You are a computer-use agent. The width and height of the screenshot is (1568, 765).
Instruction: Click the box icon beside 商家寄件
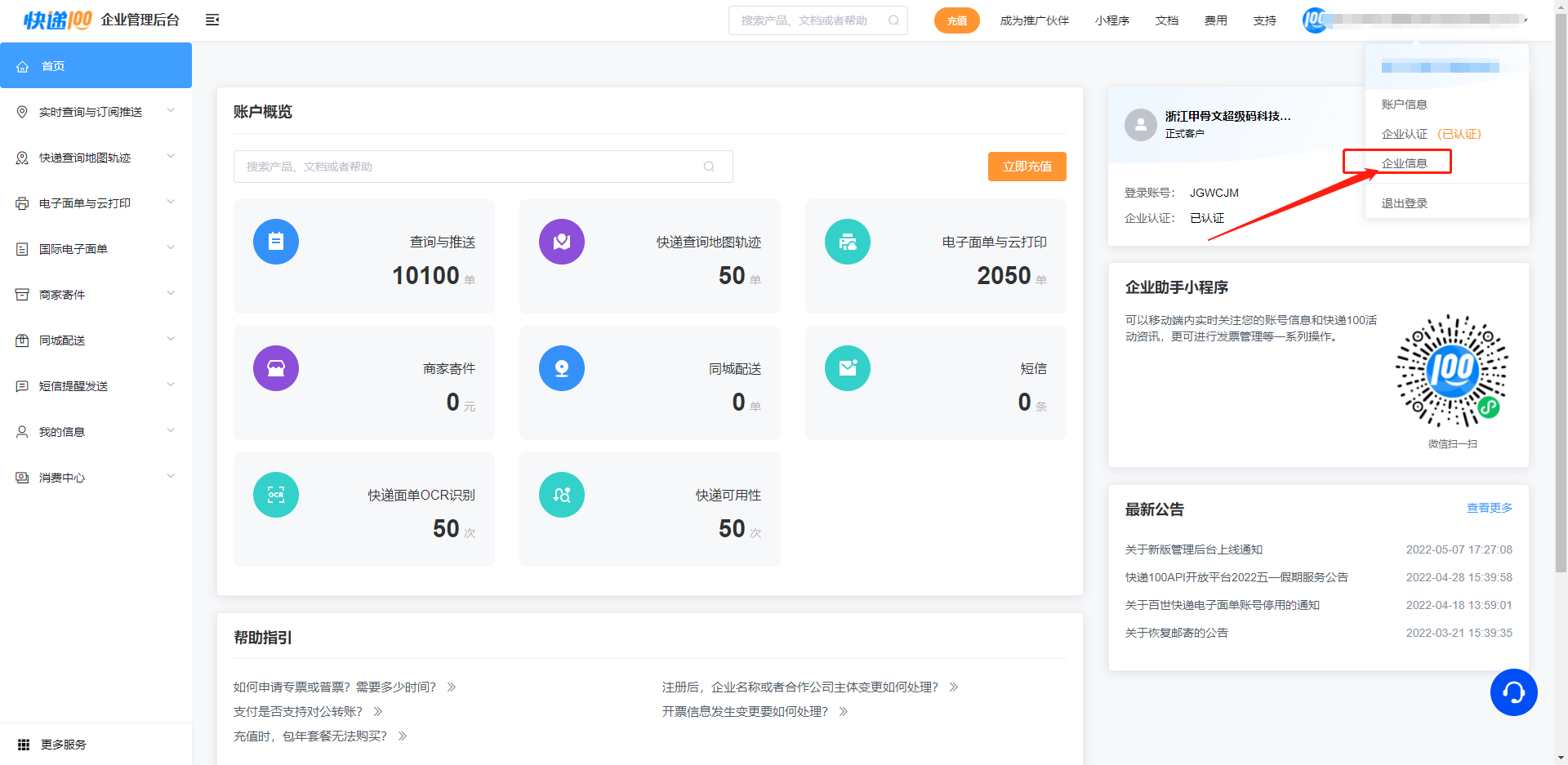click(22, 295)
